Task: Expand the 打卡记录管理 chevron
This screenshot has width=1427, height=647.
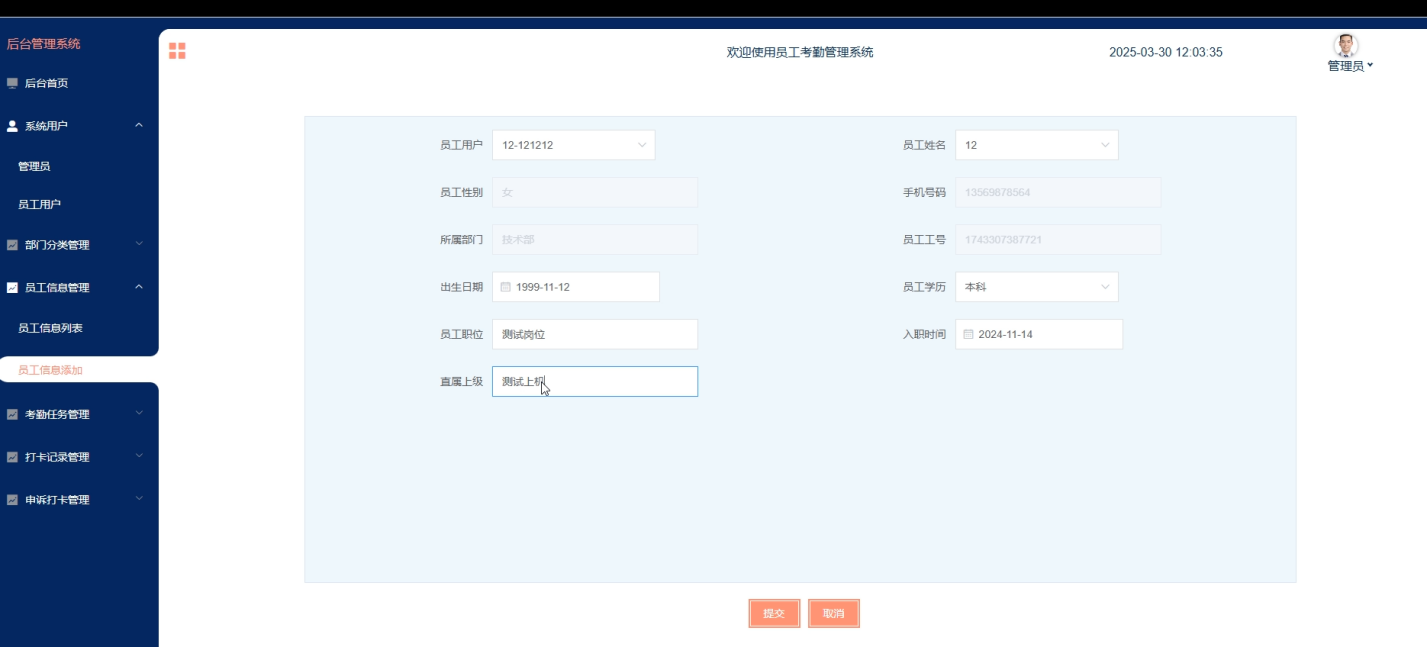Action: tap(139, 456)
